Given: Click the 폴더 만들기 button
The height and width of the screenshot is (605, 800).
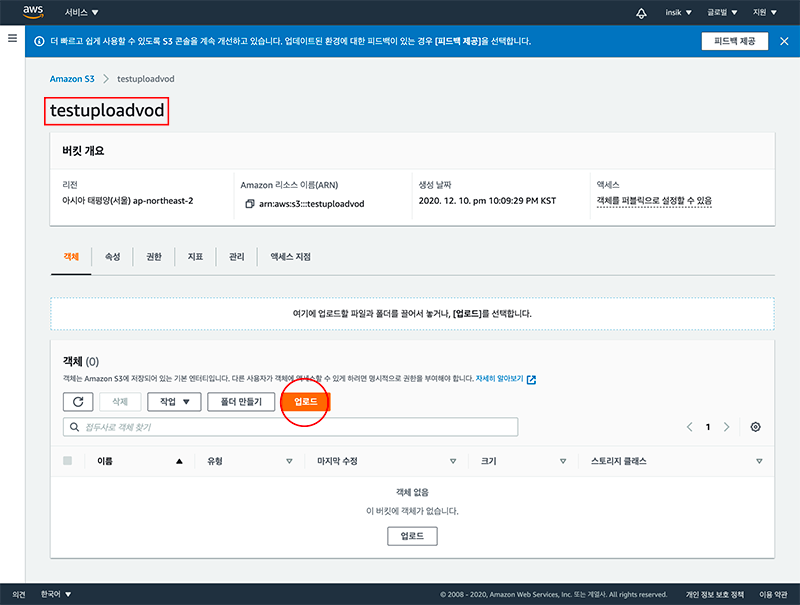Looking at the screenshot, I should (241, 402).
